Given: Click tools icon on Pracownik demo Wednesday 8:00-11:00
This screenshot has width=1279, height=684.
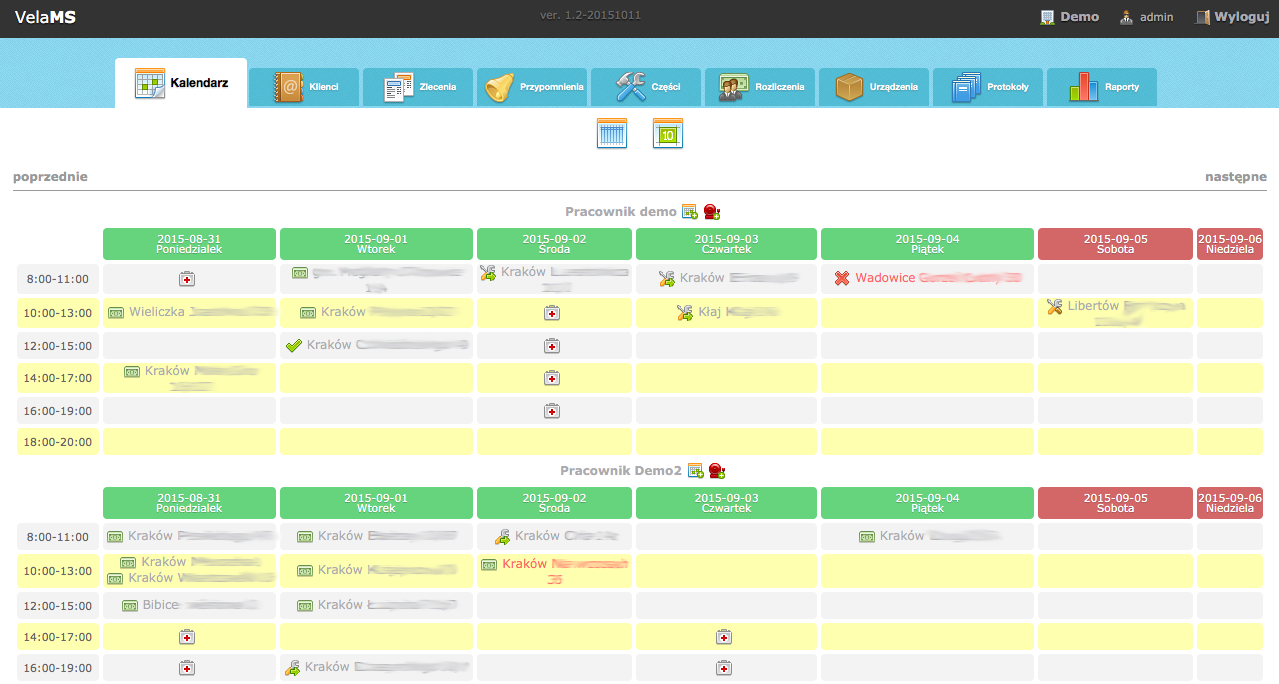Looking at the screenshot, I should [488, 272].
